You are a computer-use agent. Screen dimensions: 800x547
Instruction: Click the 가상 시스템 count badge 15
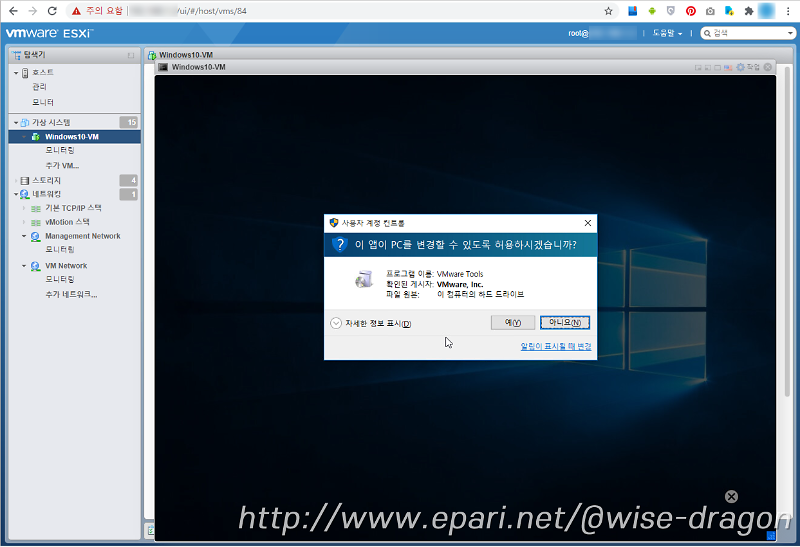[x=129, y=122]
